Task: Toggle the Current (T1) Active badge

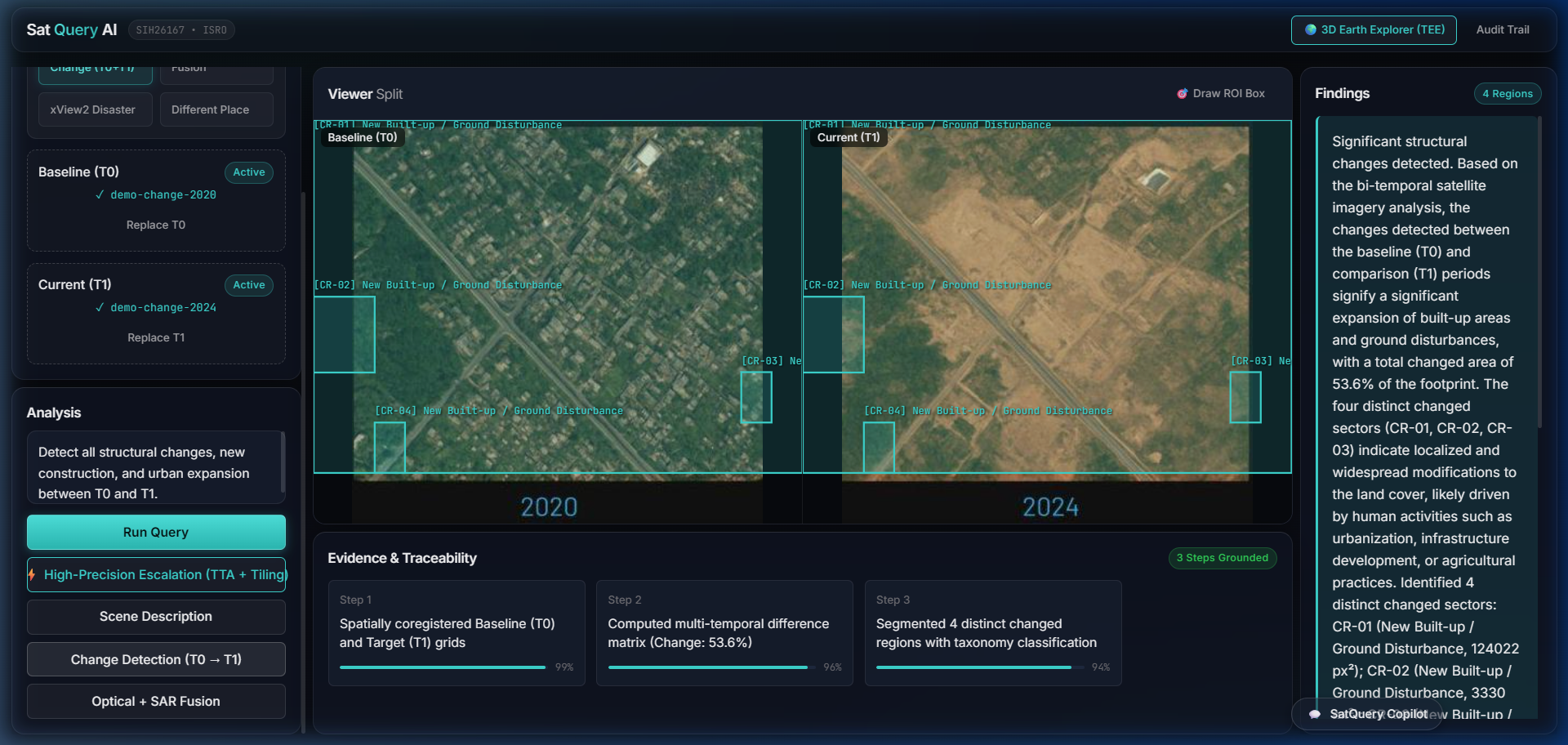Action: pos(249,285)
